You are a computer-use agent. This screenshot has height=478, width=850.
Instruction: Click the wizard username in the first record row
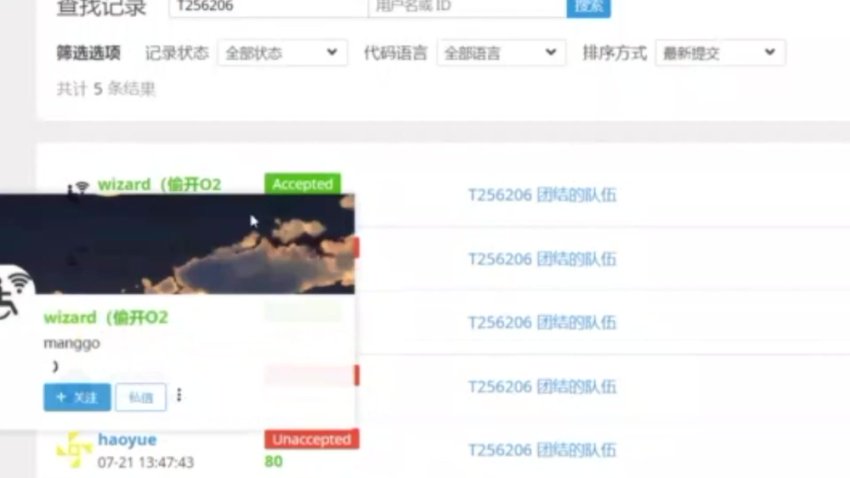(x=159, y=184)
